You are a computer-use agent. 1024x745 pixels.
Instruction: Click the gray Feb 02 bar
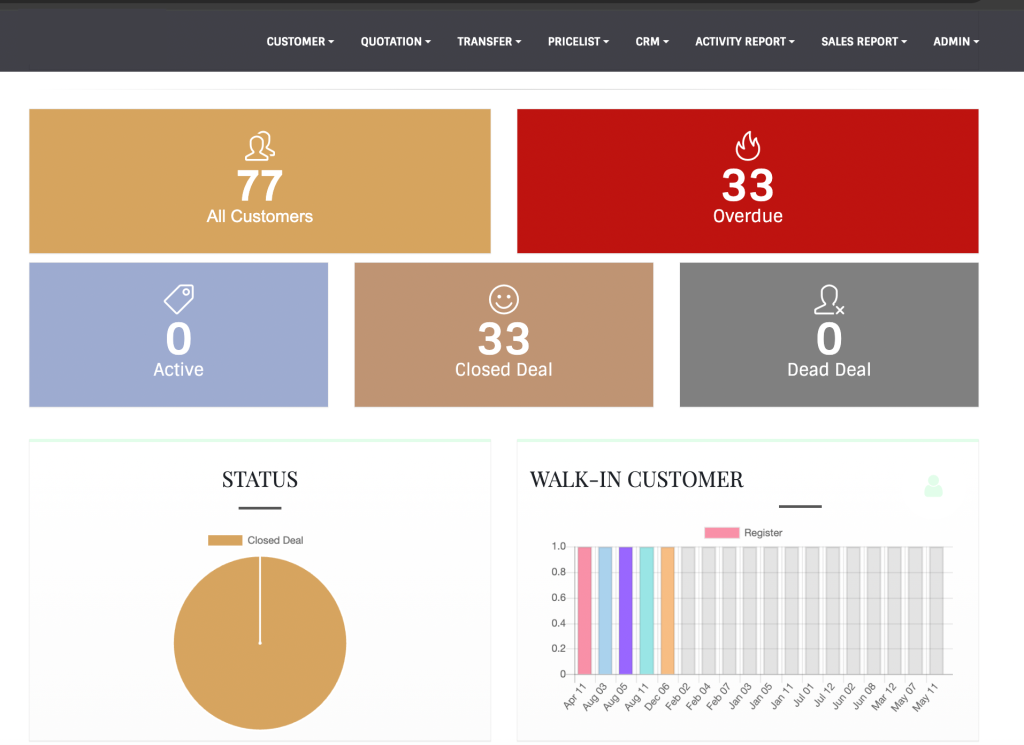[x=688, y=610]
